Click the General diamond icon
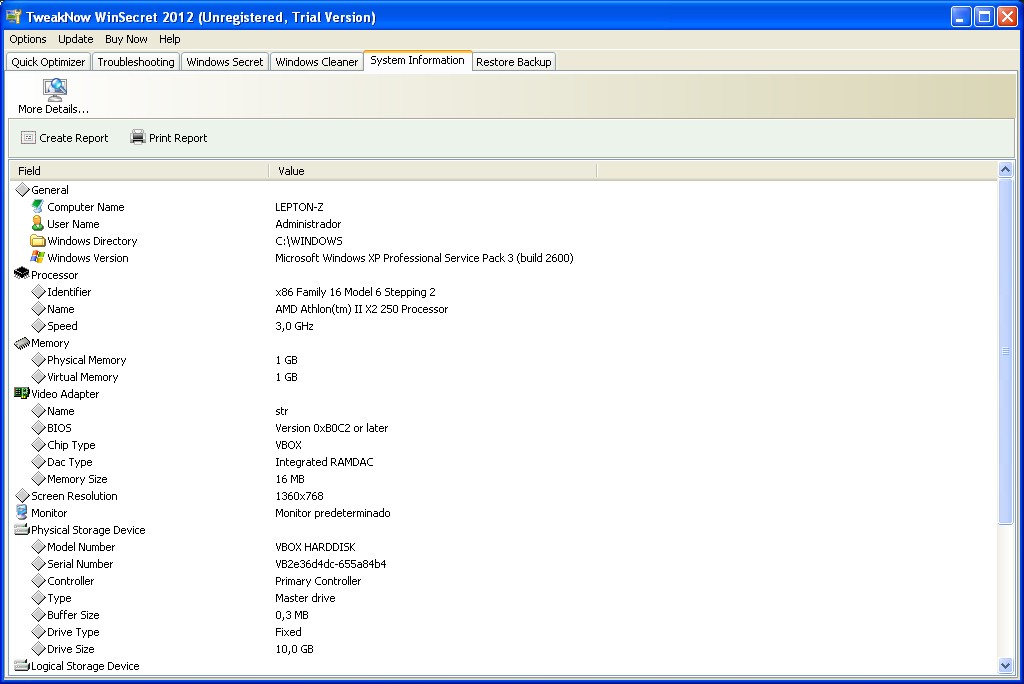Screen dimensions: 1024x684 pos(22,189)
